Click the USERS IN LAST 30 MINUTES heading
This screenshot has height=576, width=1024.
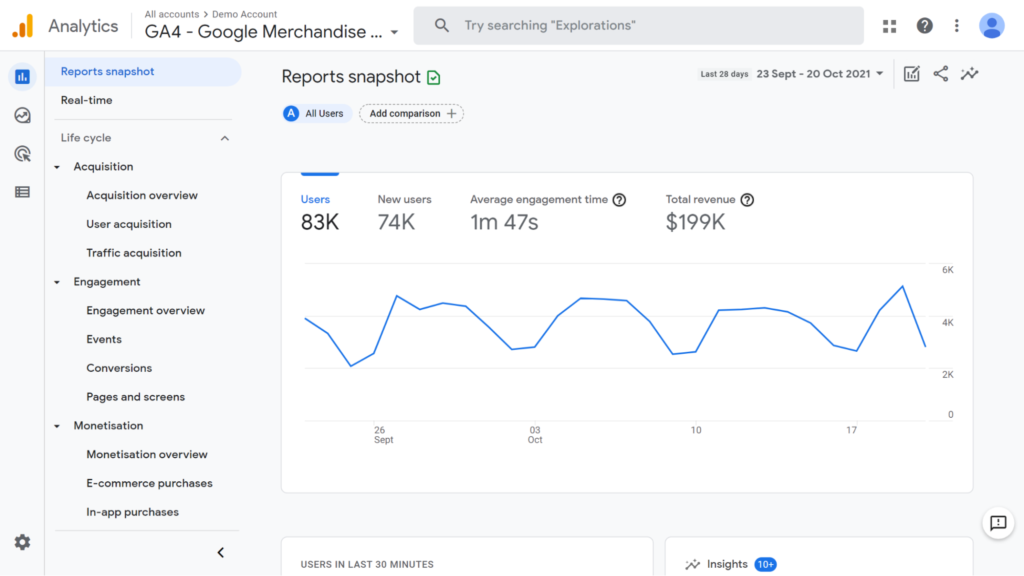367,564
